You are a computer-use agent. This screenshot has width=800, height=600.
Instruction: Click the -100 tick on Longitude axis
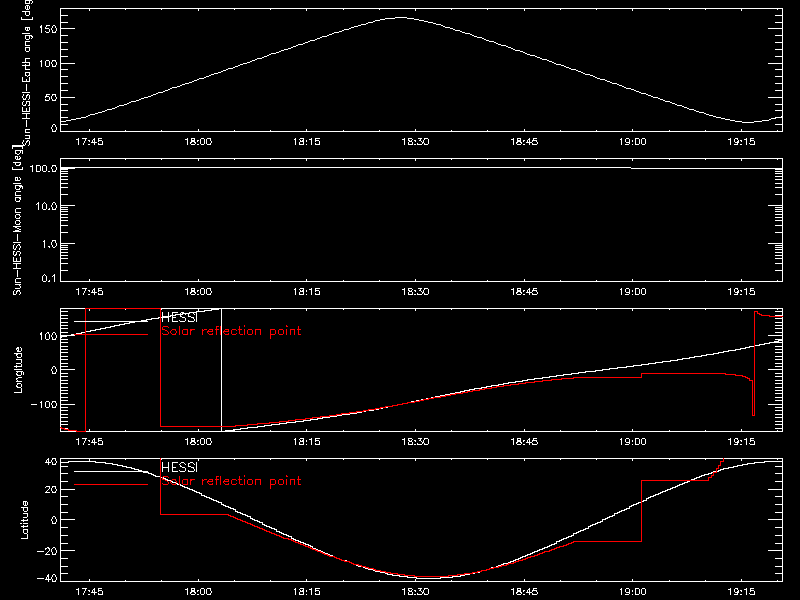44,404
